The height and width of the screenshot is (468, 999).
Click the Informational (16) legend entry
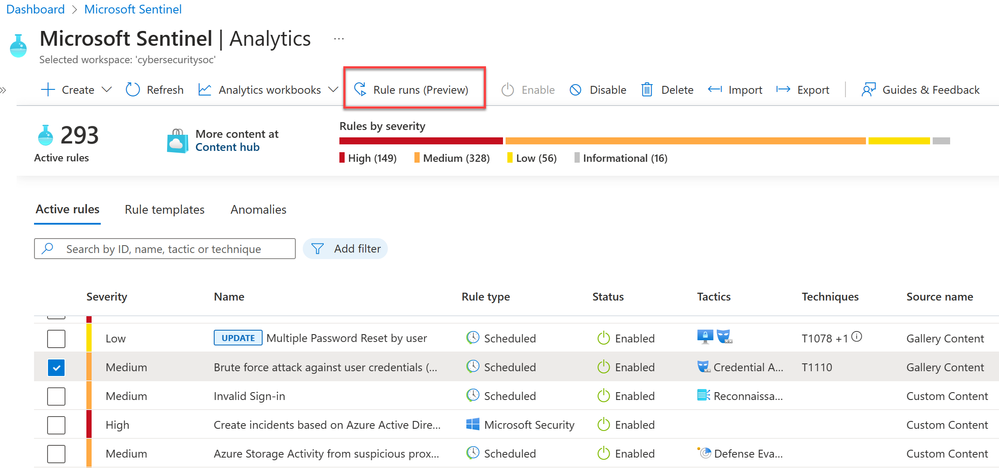621,159
